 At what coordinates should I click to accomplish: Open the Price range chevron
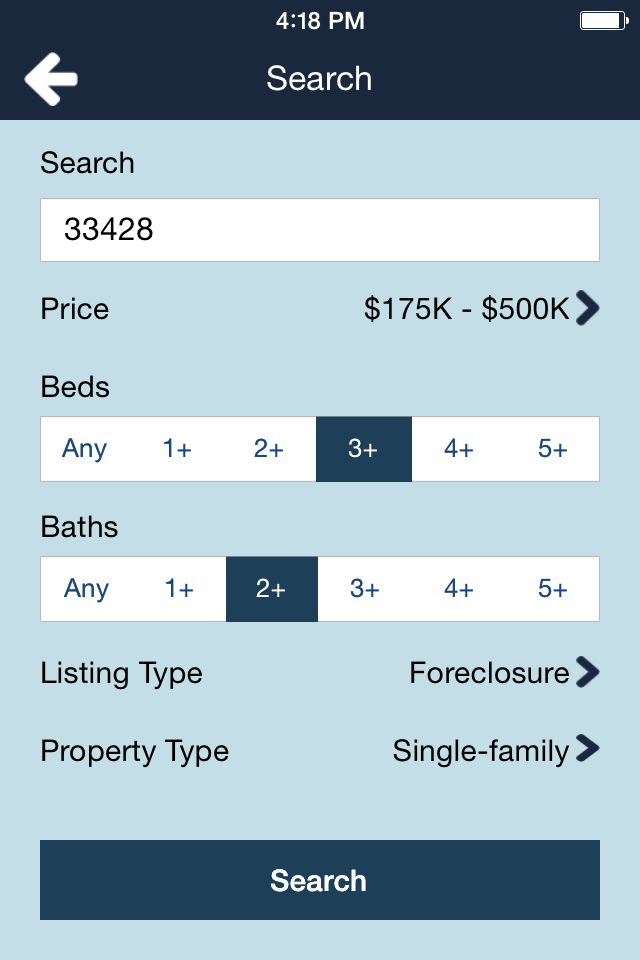tap(587, 309)
